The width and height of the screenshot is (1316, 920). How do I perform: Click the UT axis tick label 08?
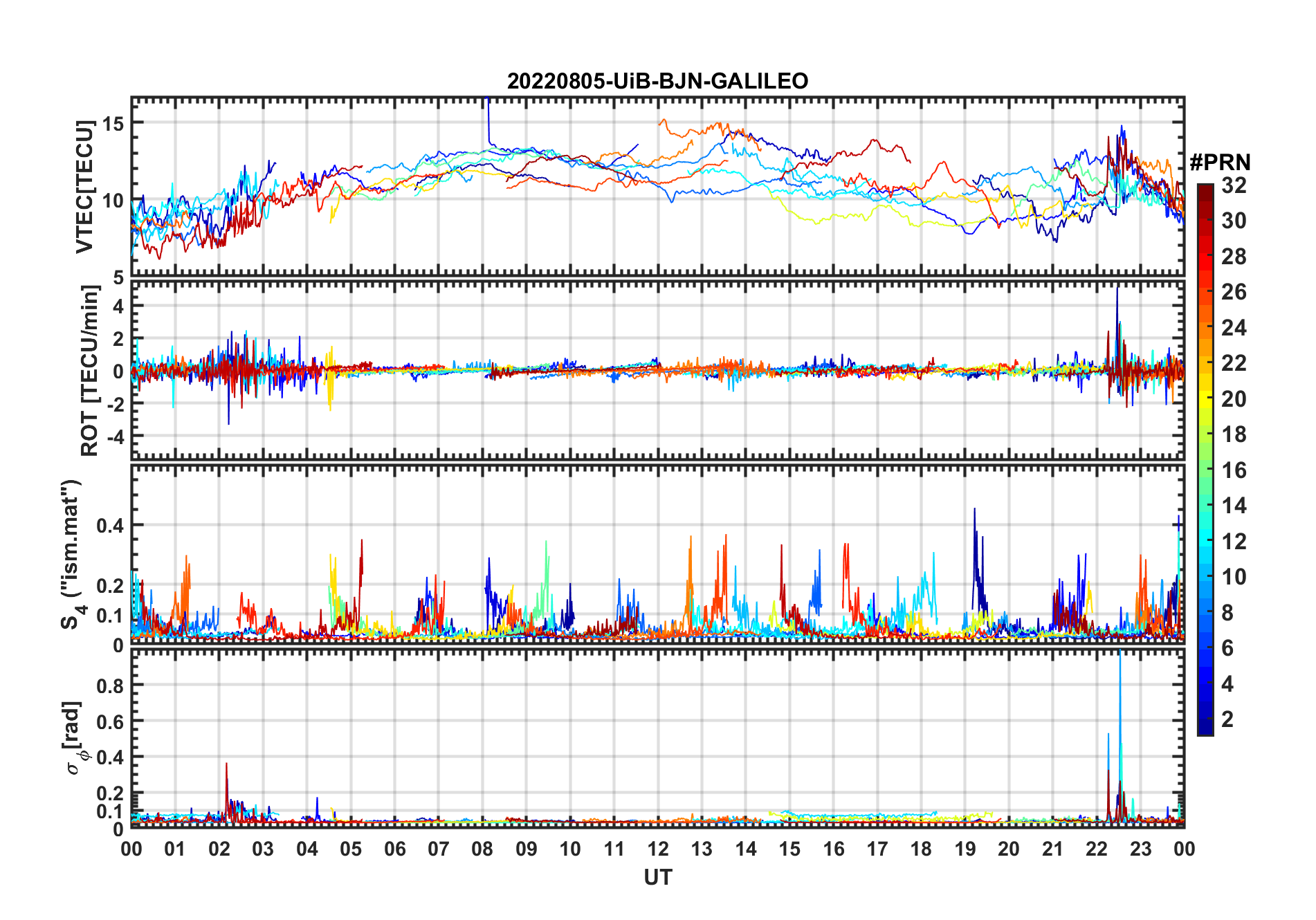click(x=482, y=849)
